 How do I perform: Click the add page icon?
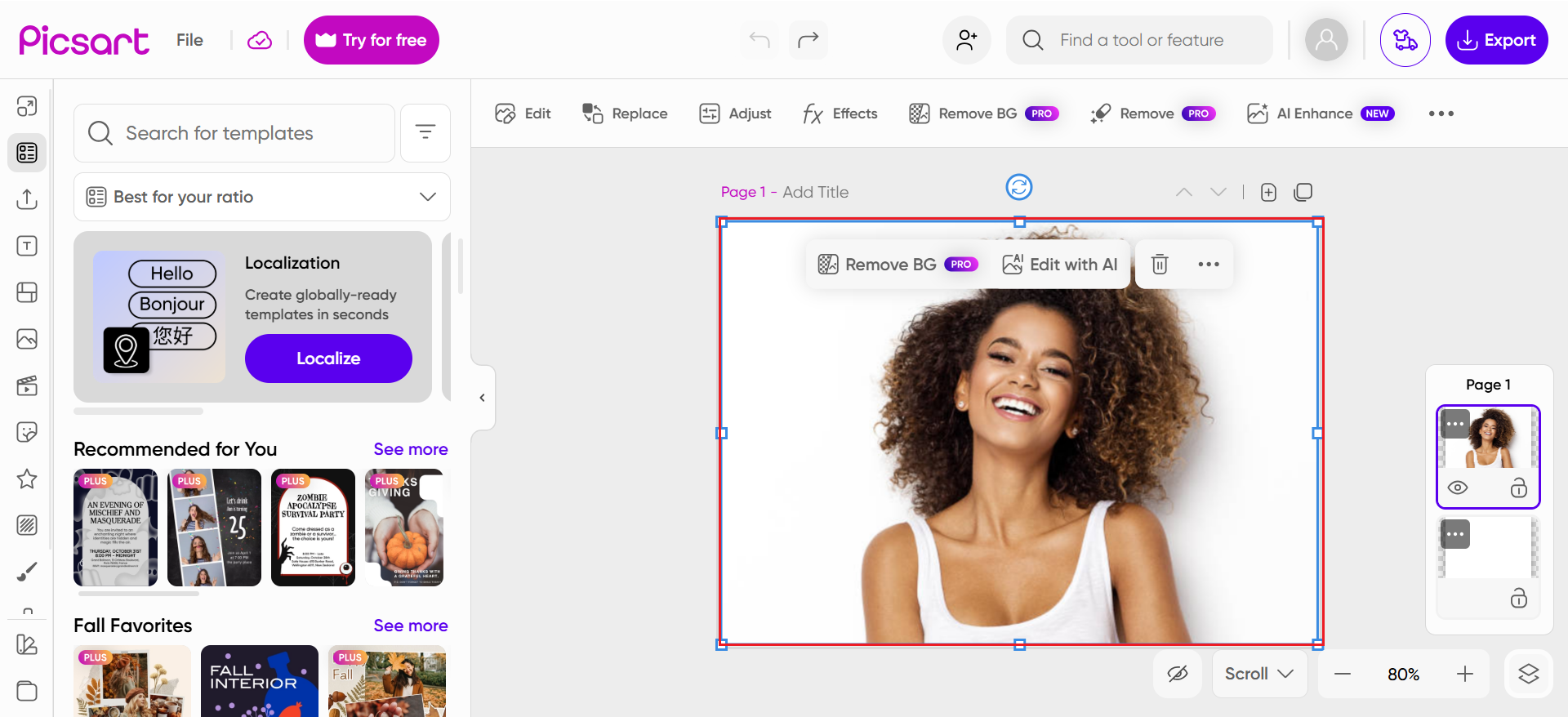click(1268, 192)
